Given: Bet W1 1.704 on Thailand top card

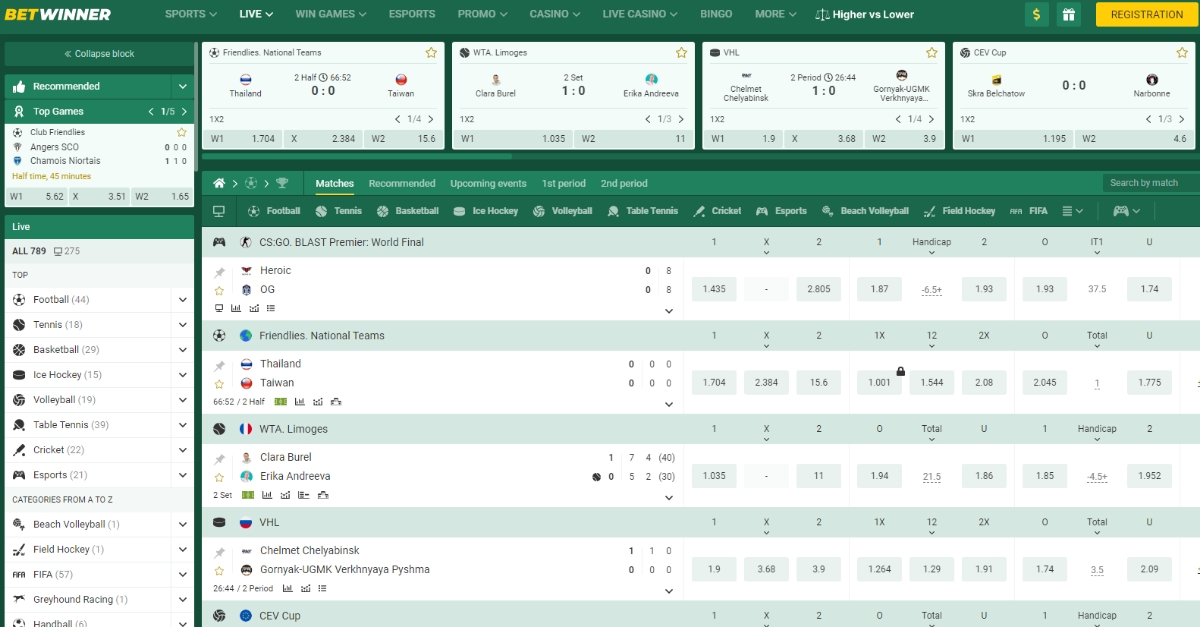Looking at the screenshot, I should coord(242,139).
